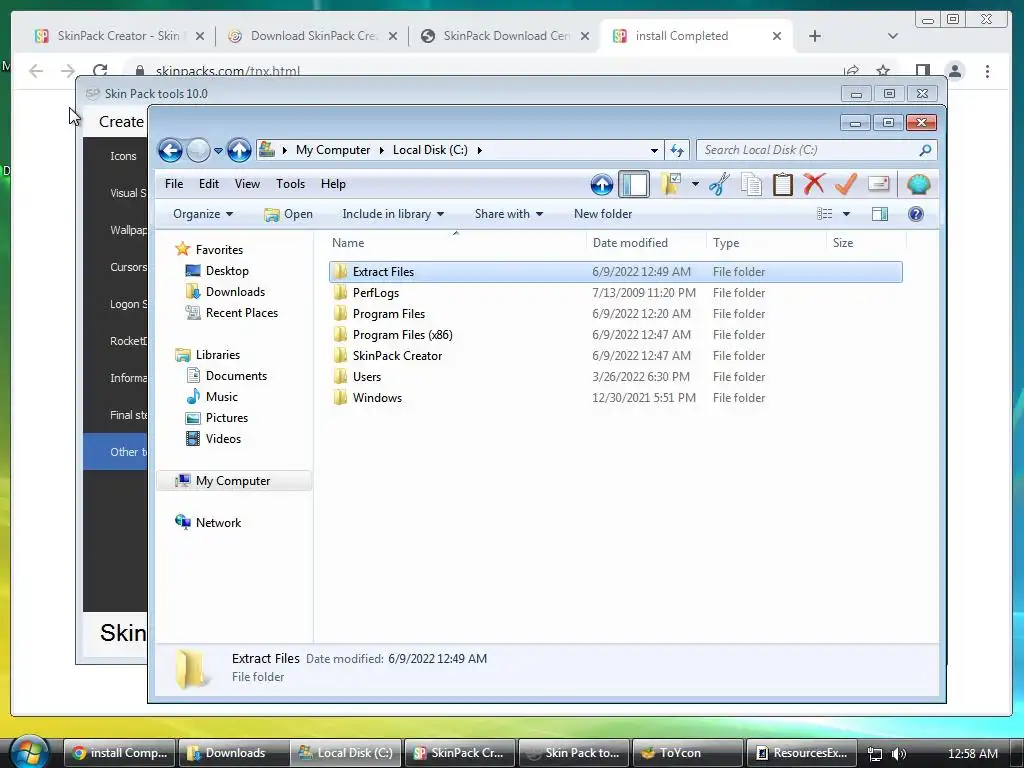Open the folder options toolbar dropdown arrow
Screen dimensions: 1024x768
(x=696, y=185)
